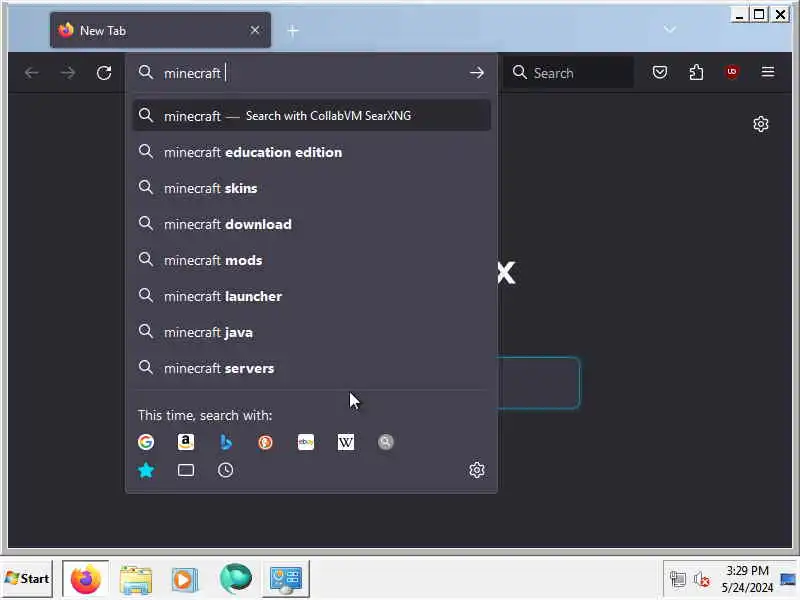This screenshot has height=600, width=800.
Task: Click the network tray icon
Action: 678,579
